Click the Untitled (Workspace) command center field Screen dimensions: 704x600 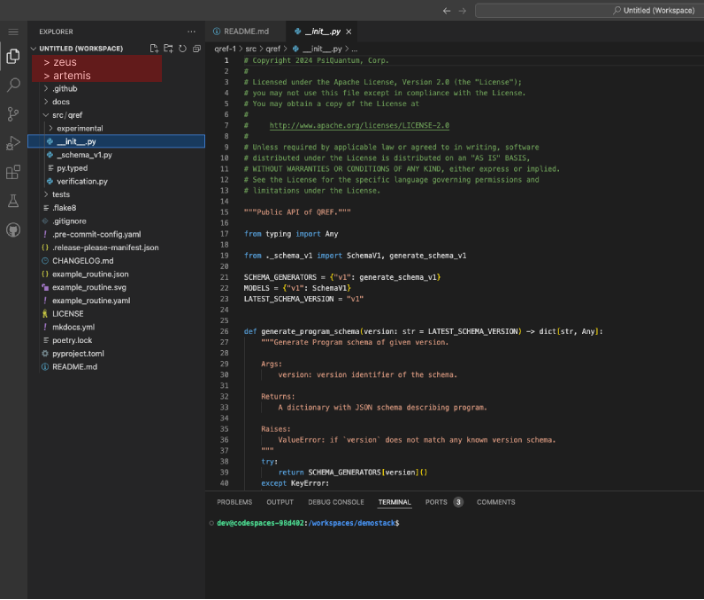click(589, 10)
